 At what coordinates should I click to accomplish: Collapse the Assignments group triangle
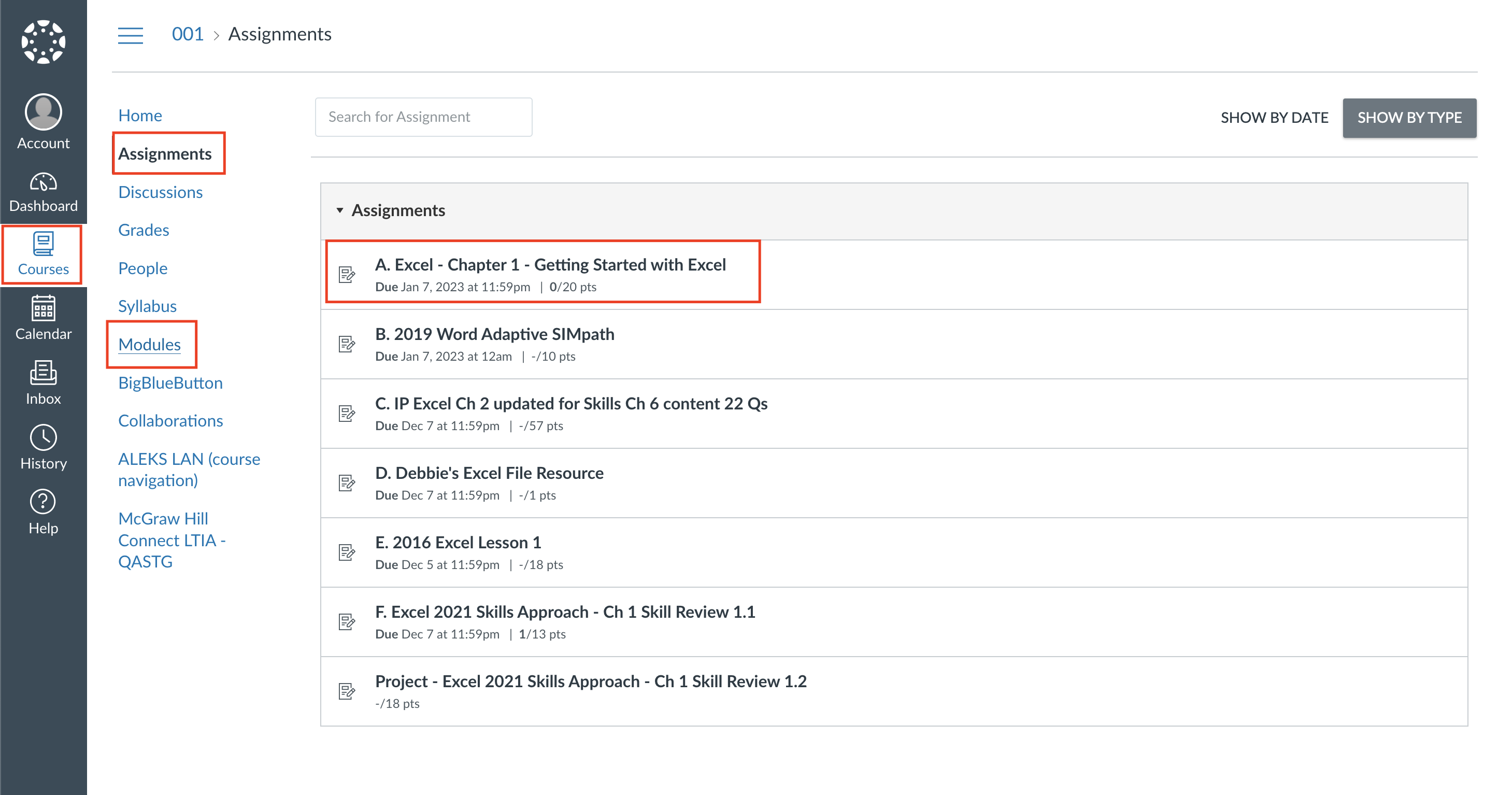point(339,210)
